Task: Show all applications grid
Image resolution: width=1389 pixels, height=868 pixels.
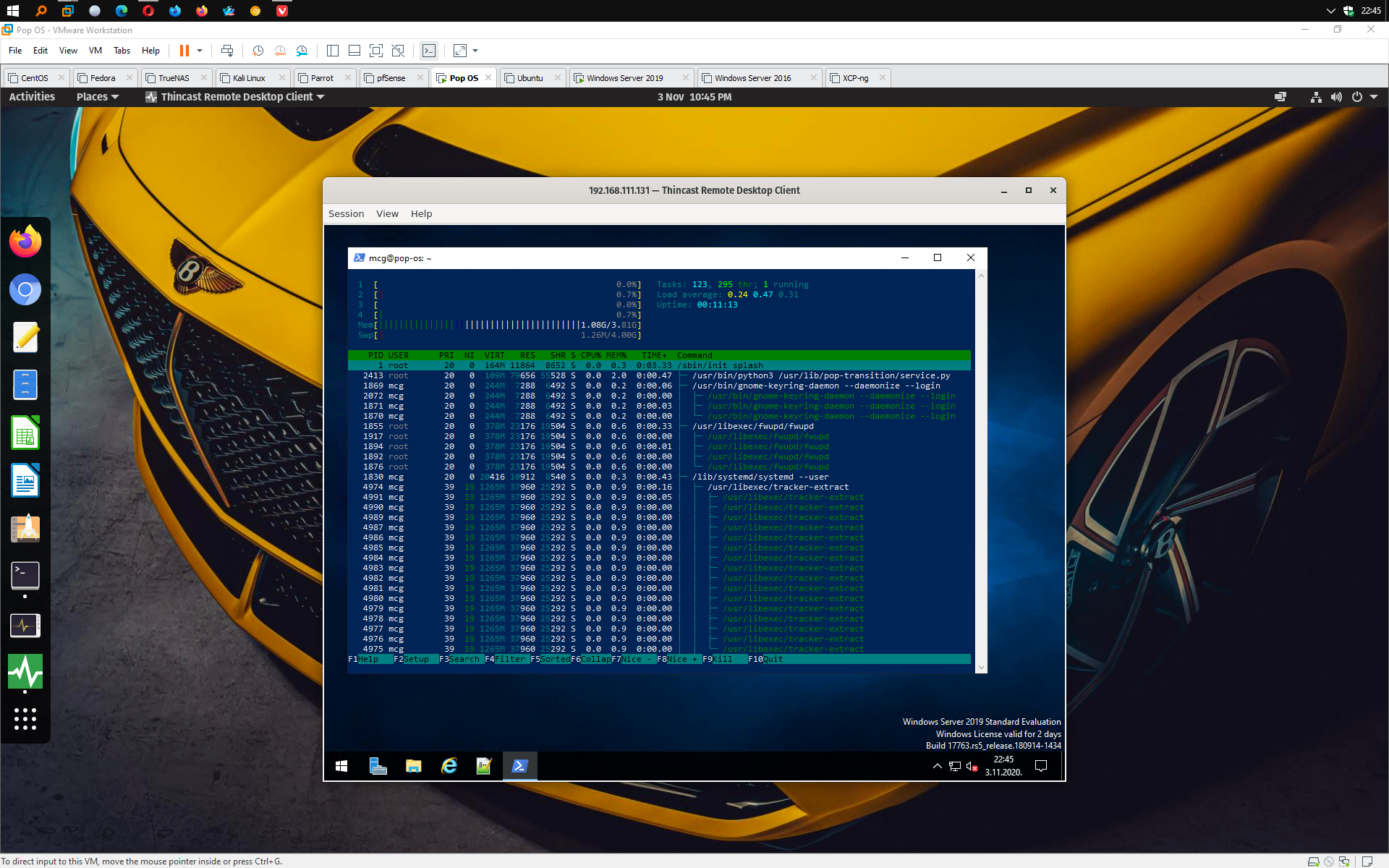Action: click(25, 718)
